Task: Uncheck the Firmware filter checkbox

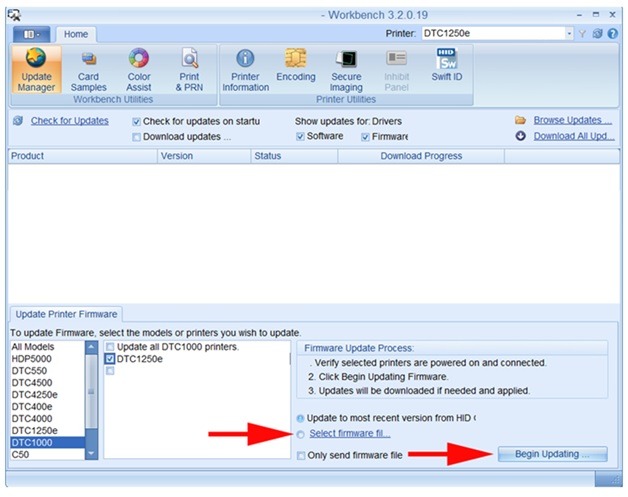Action: click(x=366, y=137)
